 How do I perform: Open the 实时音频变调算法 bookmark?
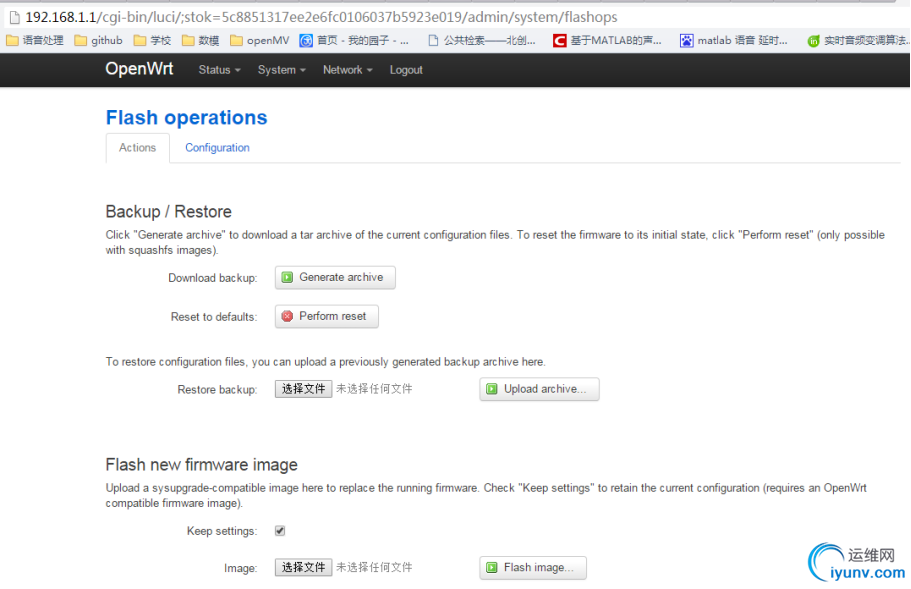click(x=859, y=40)
